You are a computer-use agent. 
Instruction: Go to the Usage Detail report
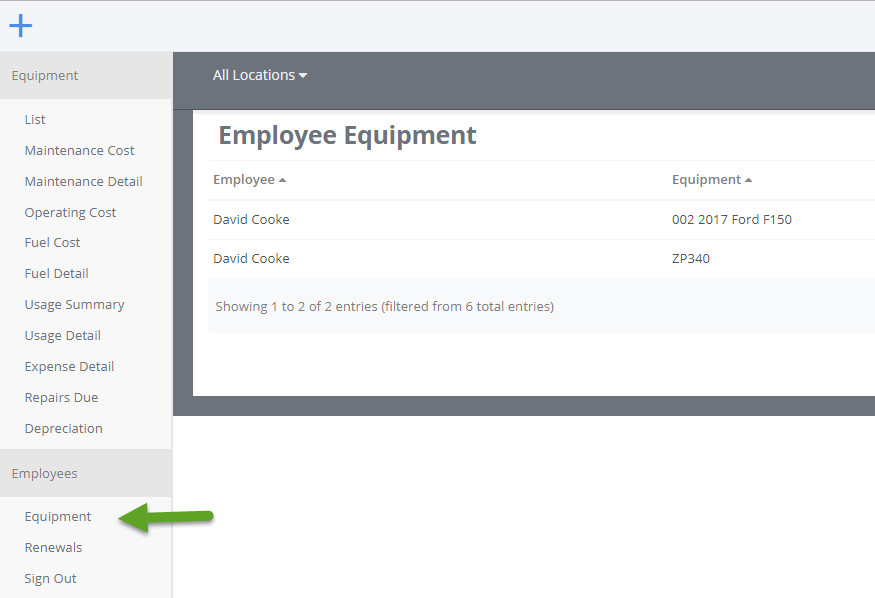62,336
